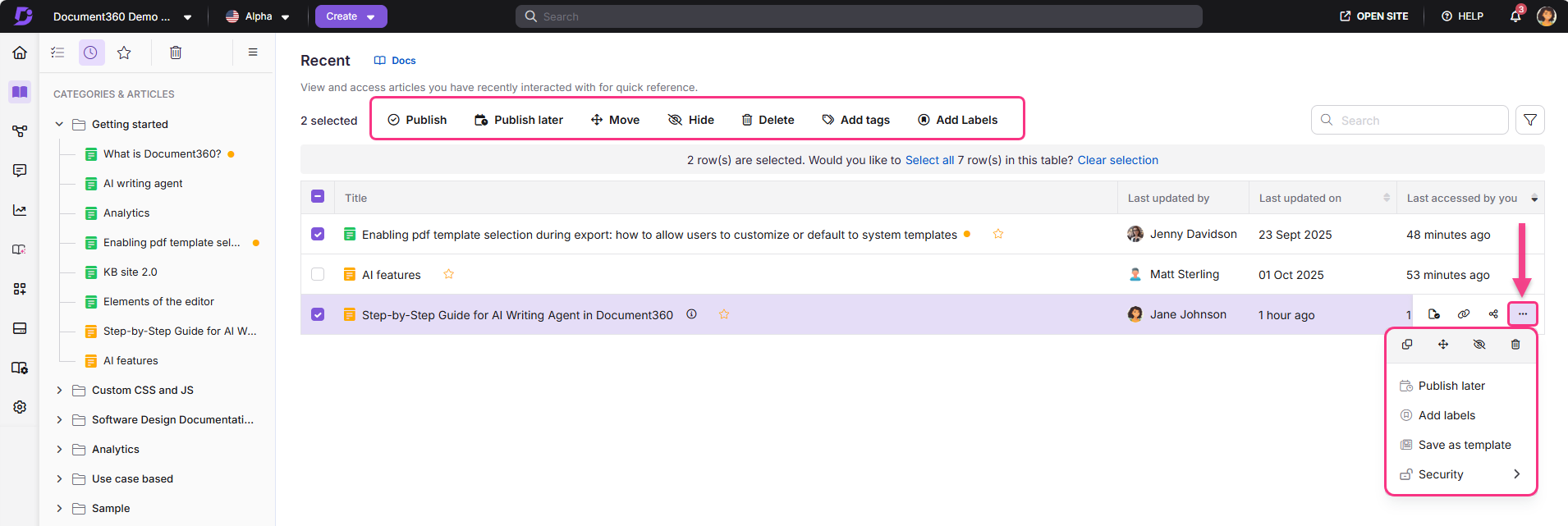Screen dimensions: 1568x526
Task: Click Hide in the bulk action bar
Action: (x=691, y=120)
